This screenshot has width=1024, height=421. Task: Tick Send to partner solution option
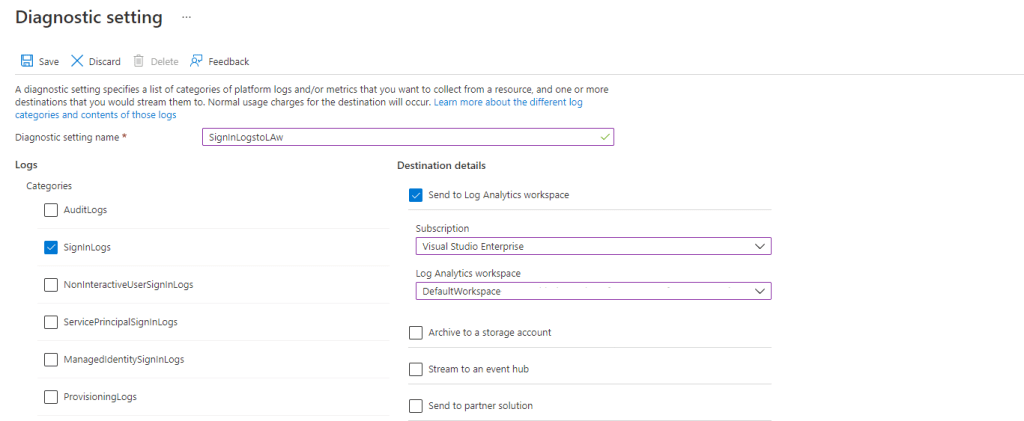[x=416, y=406]
